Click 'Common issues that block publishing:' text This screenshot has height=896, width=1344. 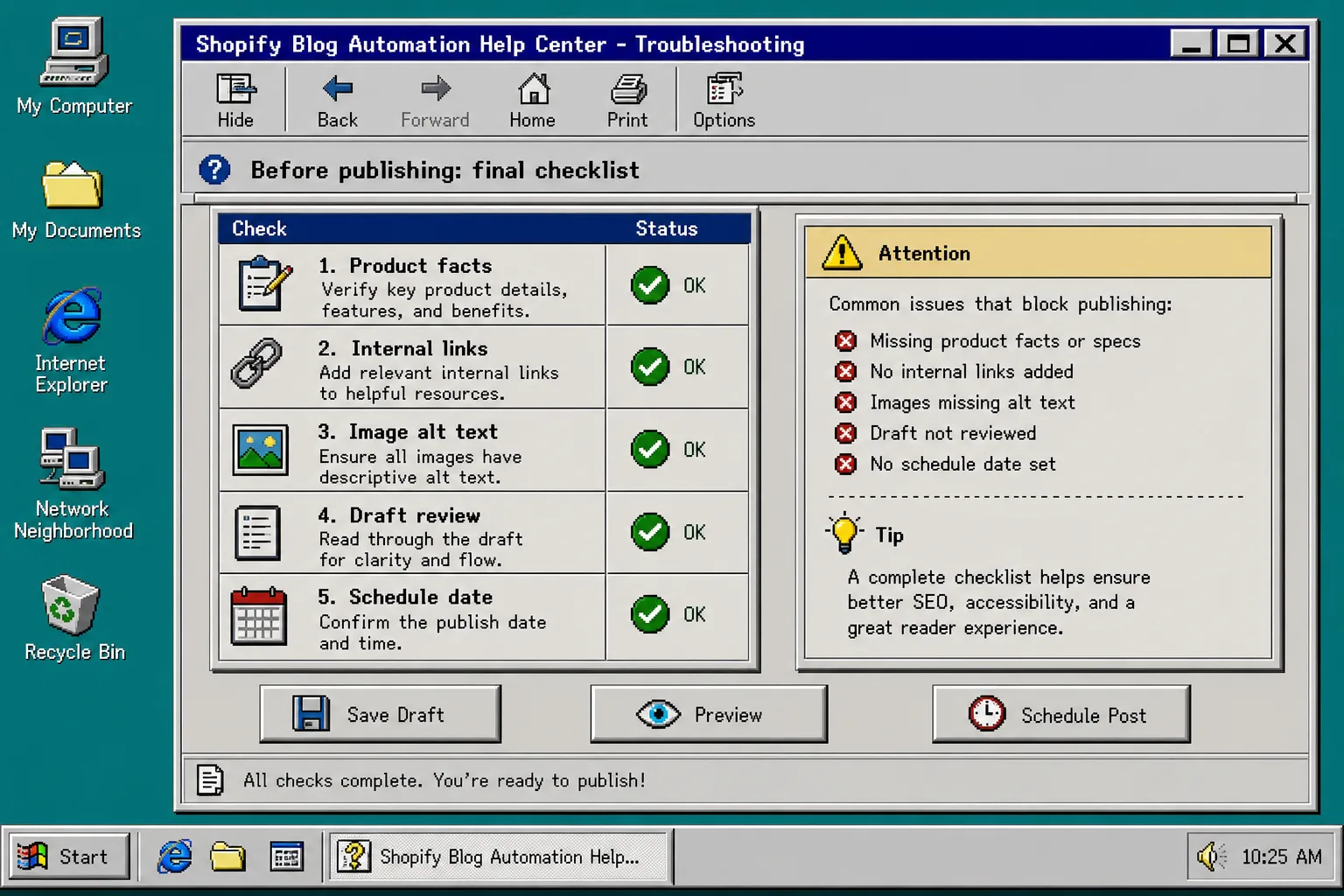click(x=1000, y=304)
